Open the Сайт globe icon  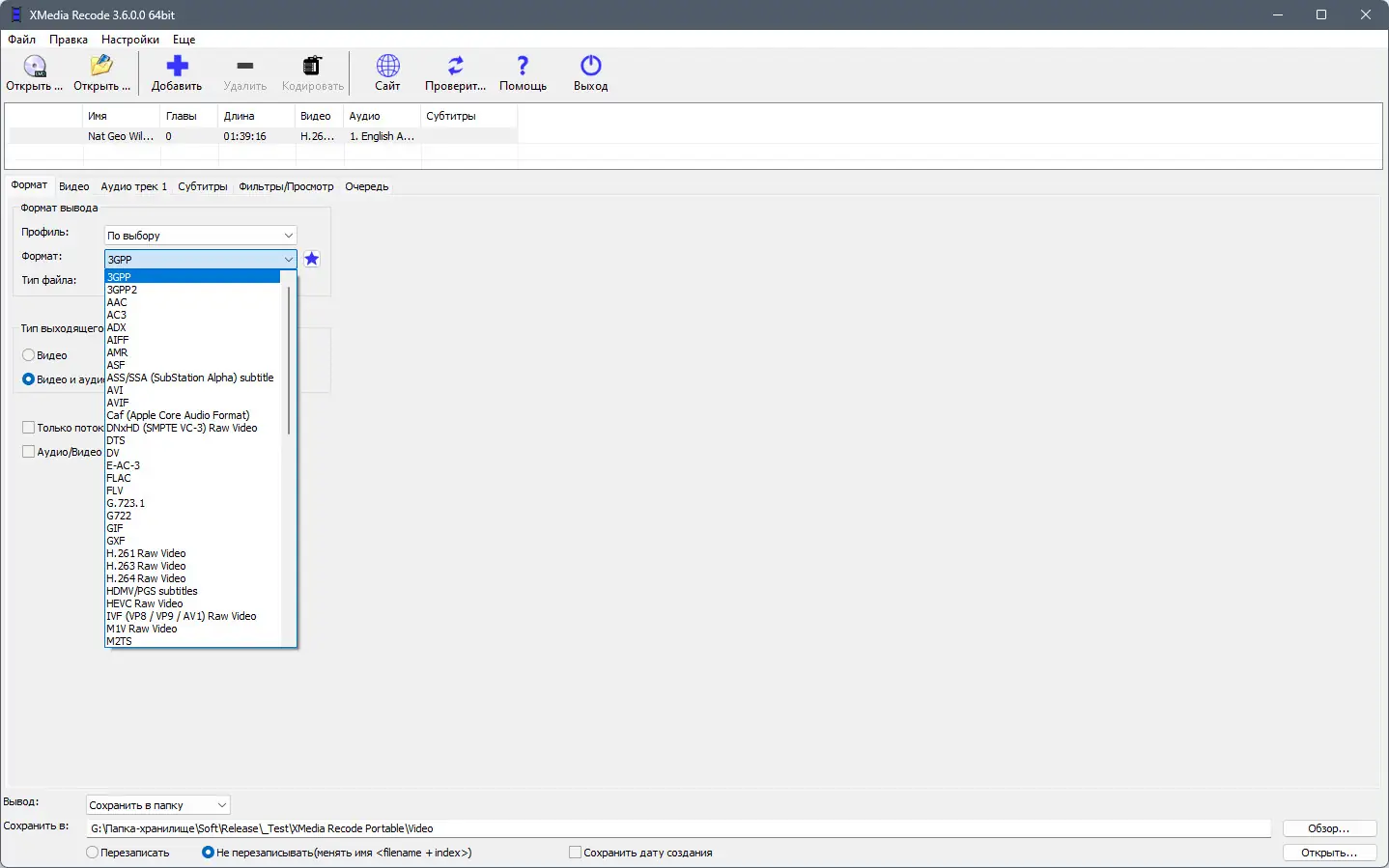pos(387,66)
